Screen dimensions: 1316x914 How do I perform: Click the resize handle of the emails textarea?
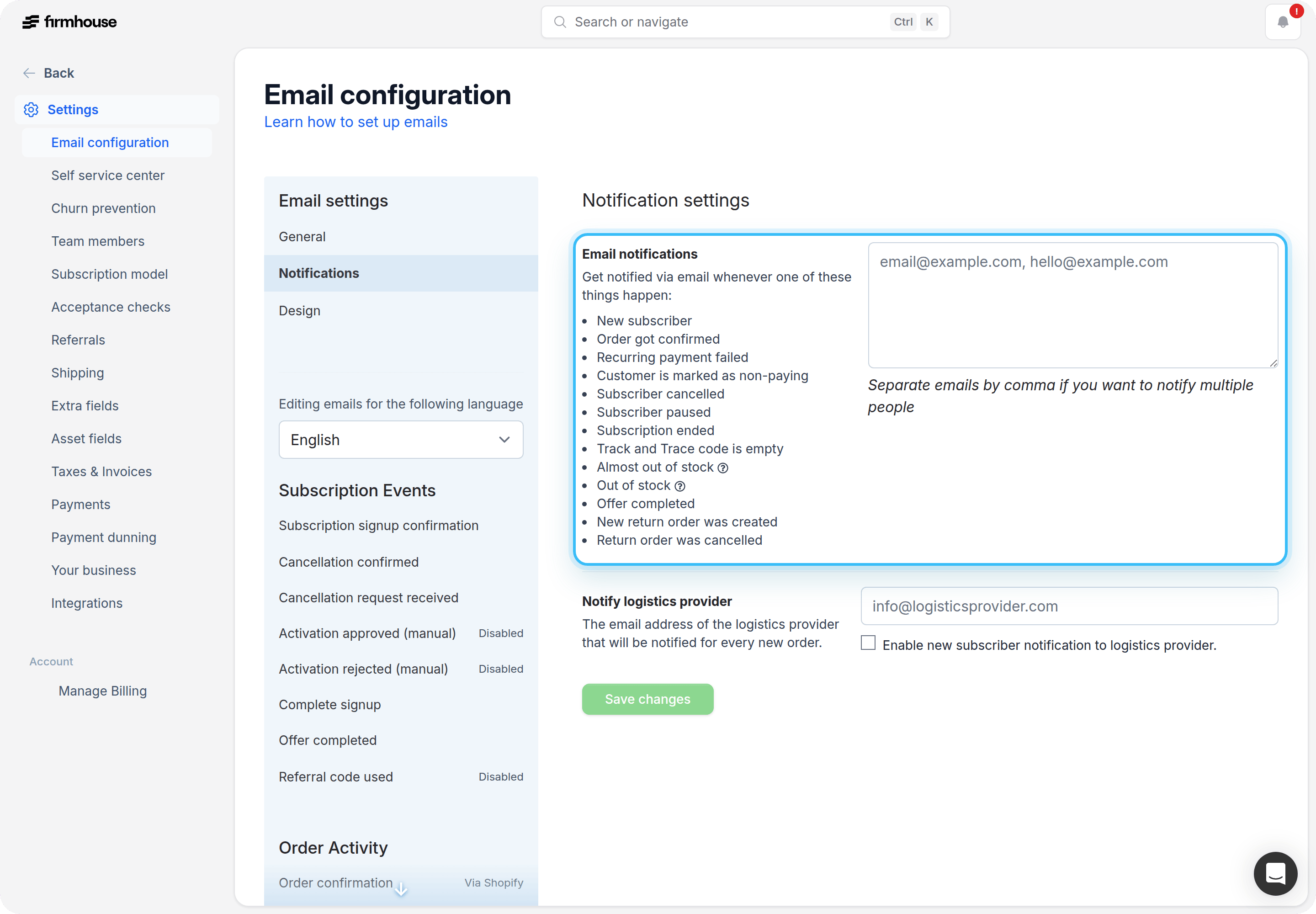(x=1273, y=363)
